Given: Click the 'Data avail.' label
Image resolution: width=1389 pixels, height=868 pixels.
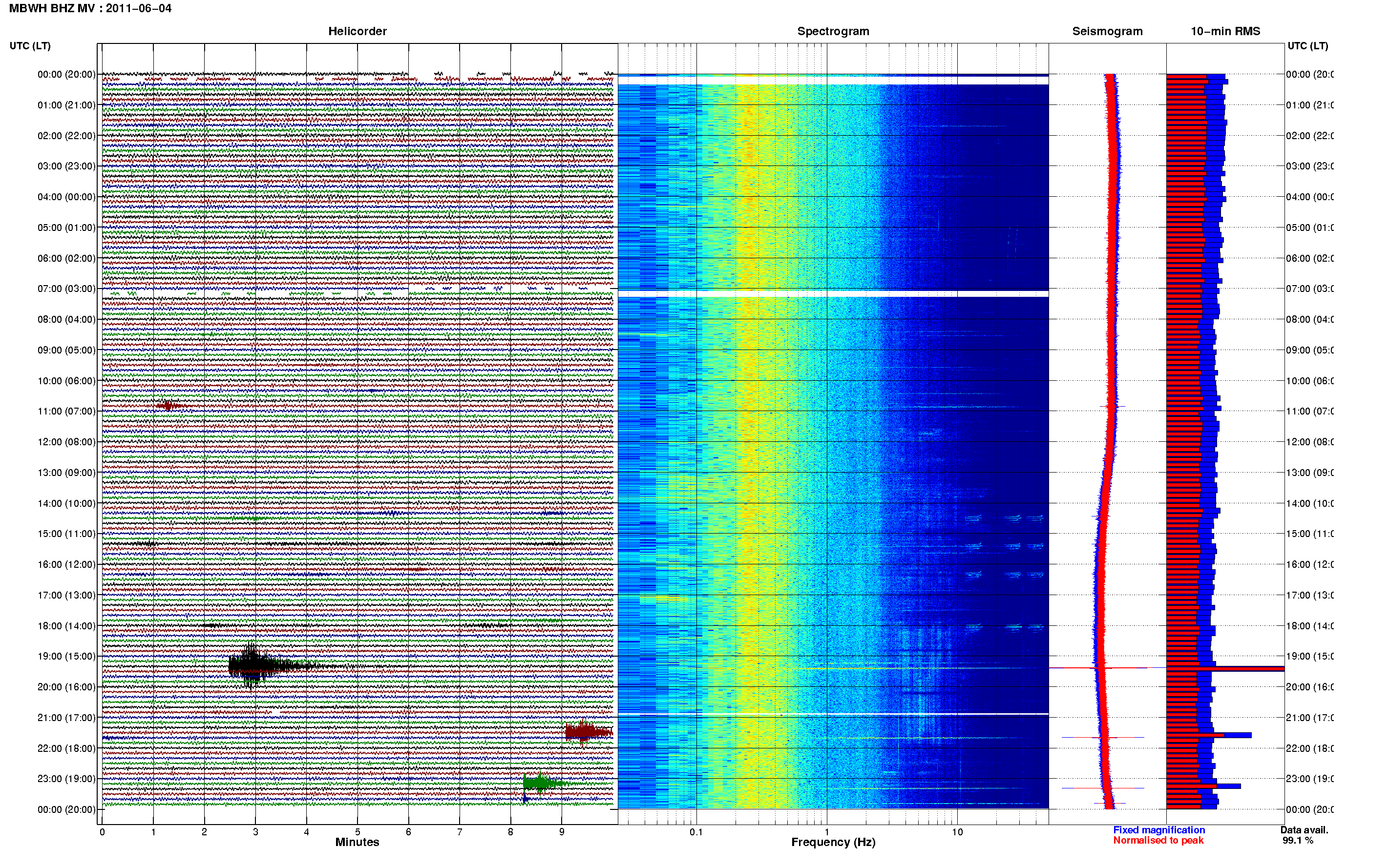Looking at the screenshot, I should coord(1304,830).
